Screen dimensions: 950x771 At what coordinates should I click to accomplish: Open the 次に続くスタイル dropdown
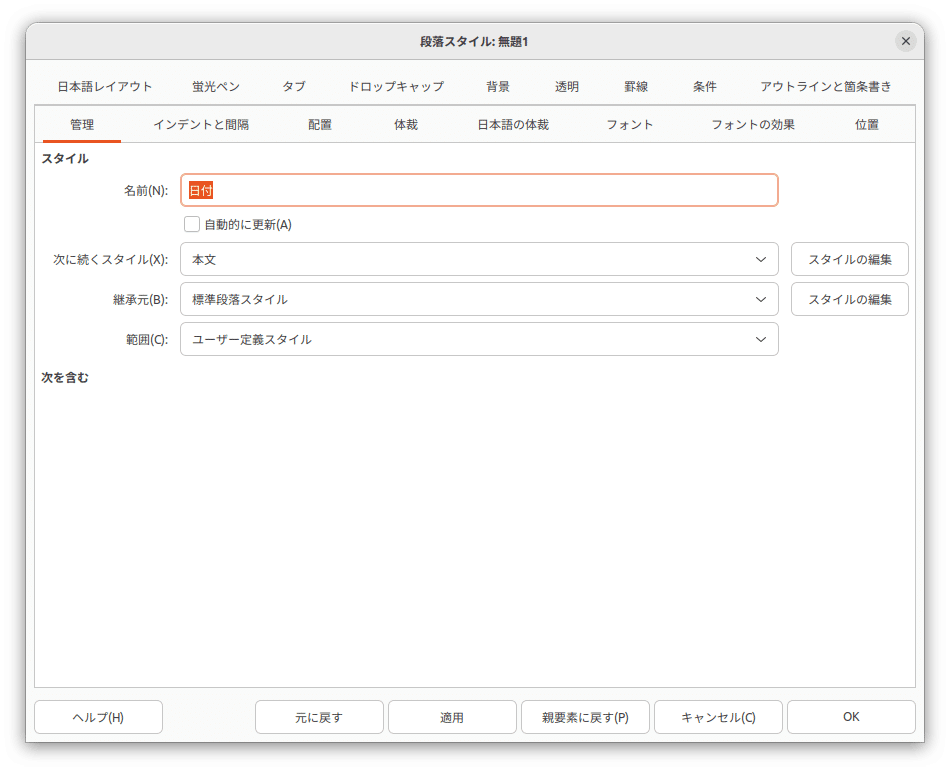coord(479,259)
